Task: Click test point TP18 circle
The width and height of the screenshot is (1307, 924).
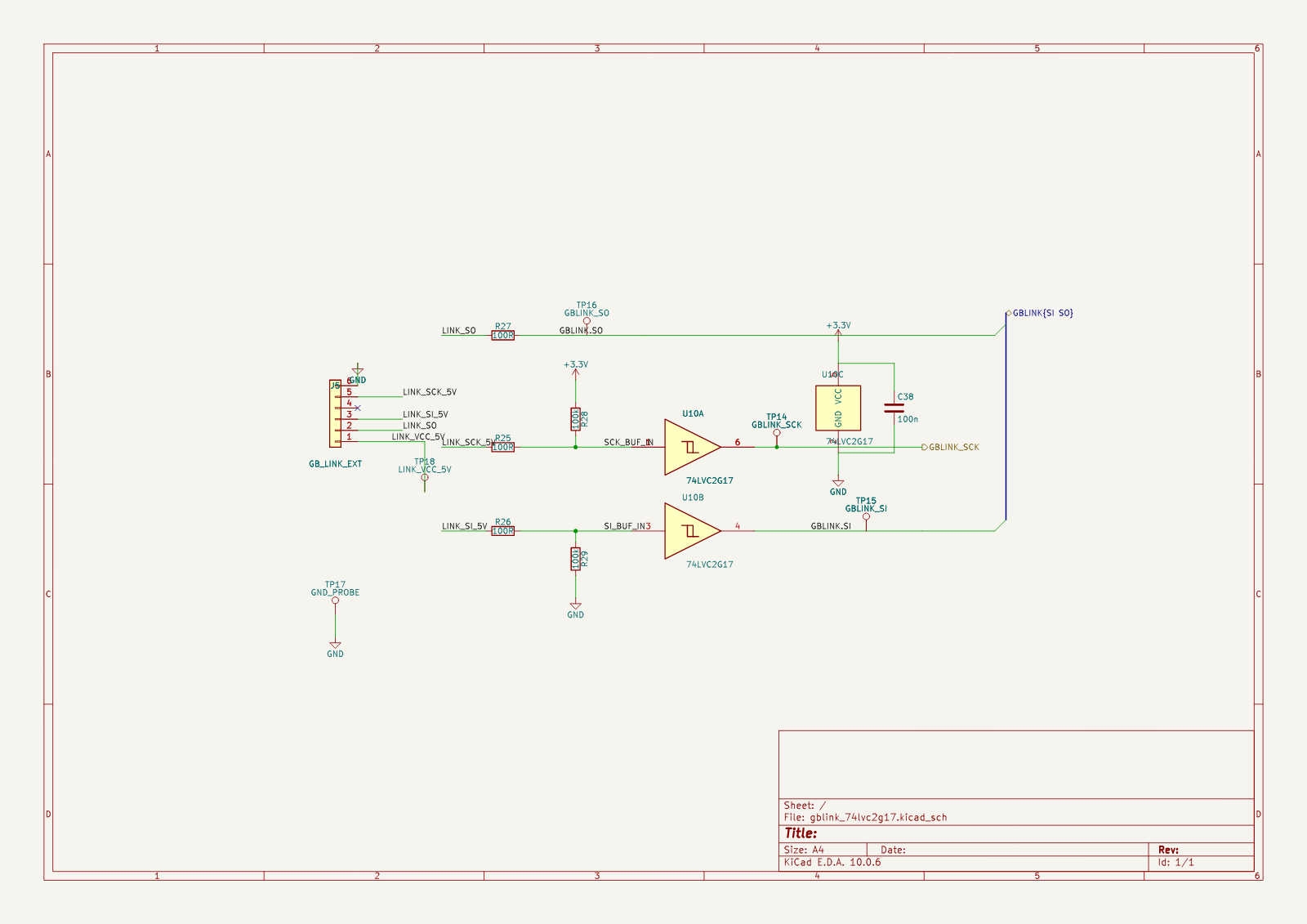Action: point(425,478)
